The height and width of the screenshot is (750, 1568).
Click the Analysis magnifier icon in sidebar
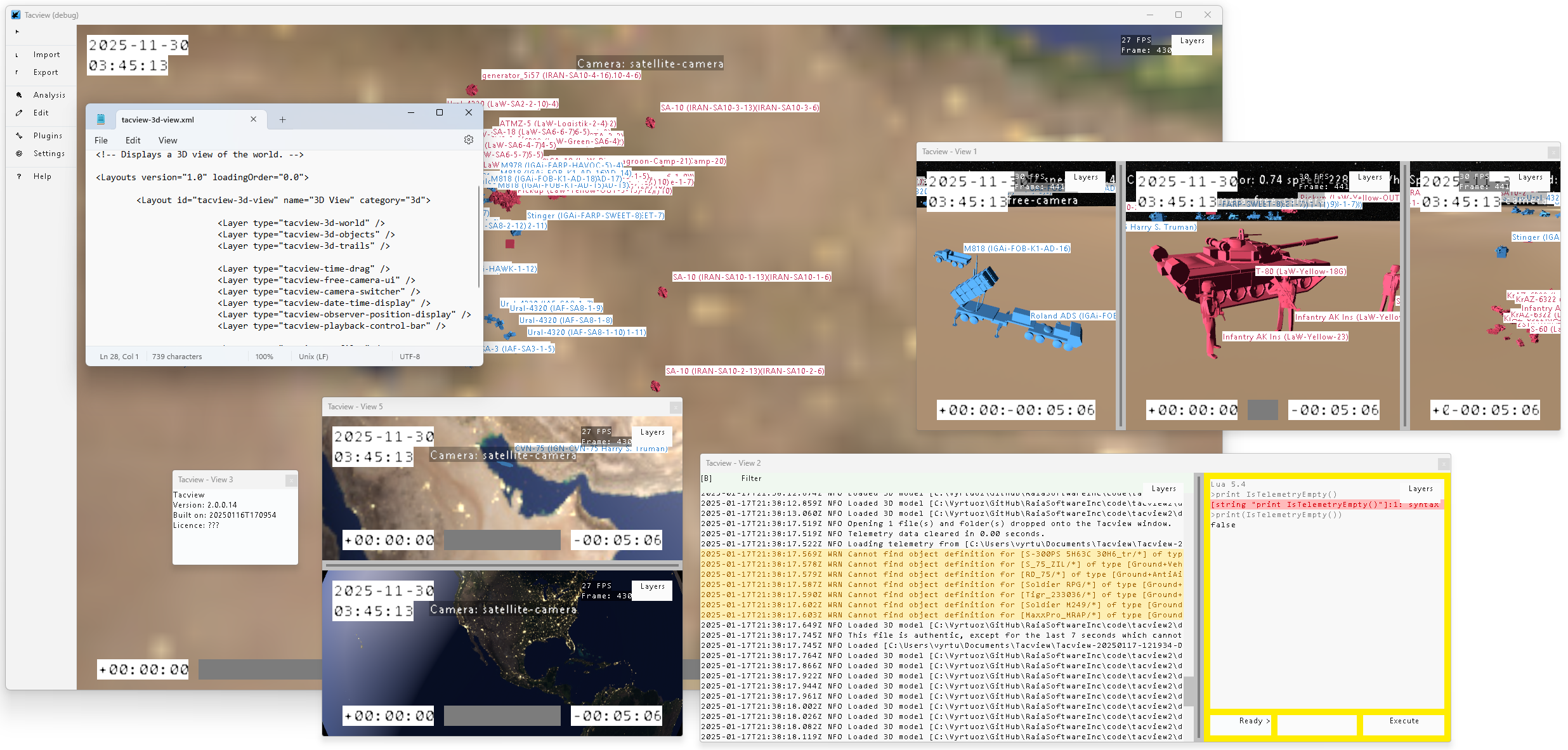(x=19, y=95)
